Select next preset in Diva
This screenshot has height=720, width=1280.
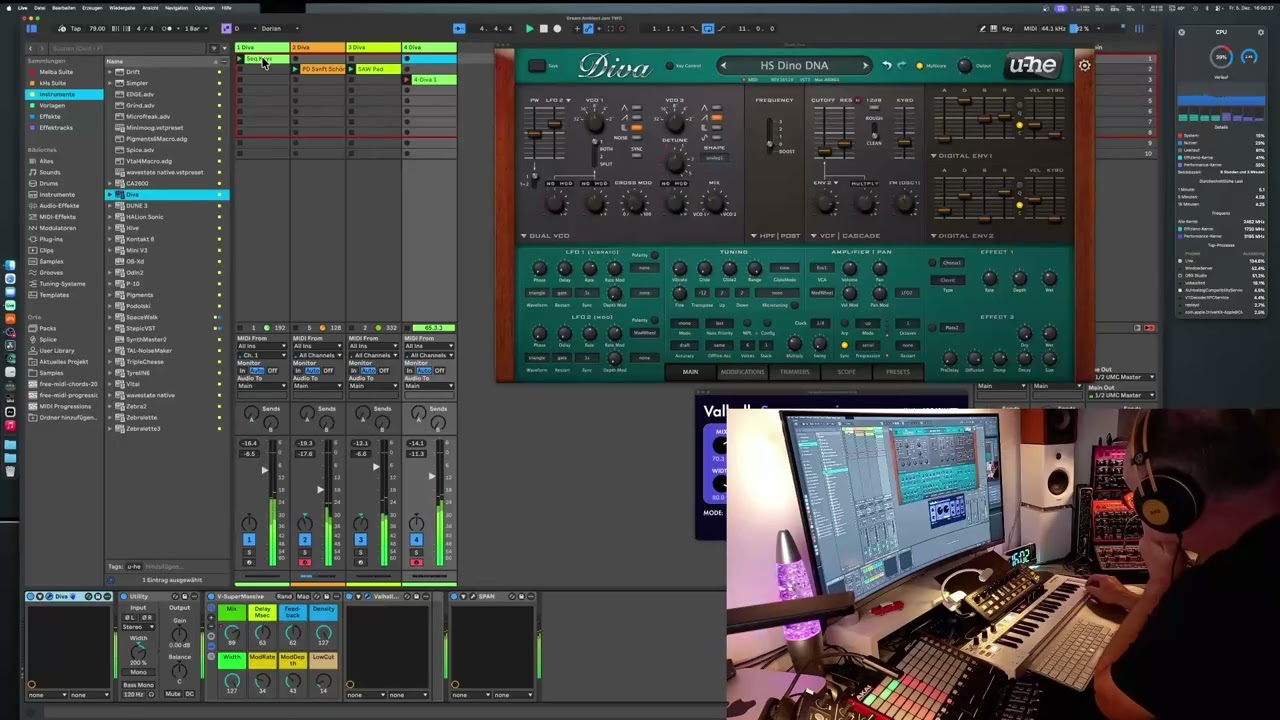click(865, 66)
